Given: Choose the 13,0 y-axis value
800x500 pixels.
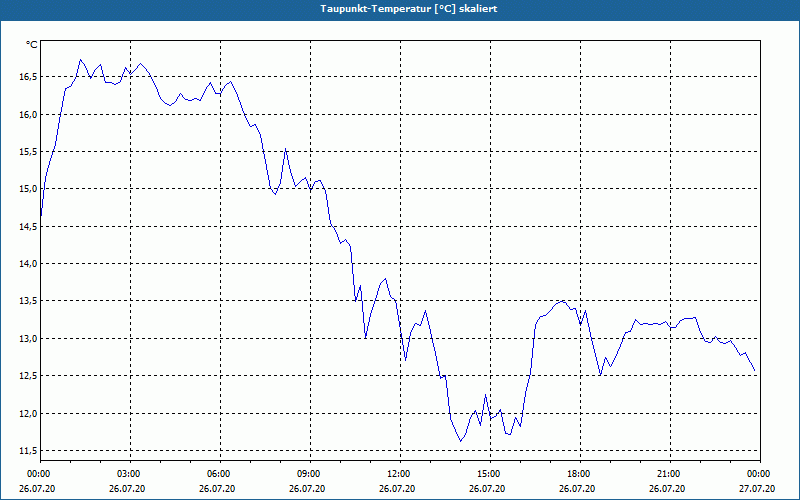Looking at the screenshot, I should [29, 339].
